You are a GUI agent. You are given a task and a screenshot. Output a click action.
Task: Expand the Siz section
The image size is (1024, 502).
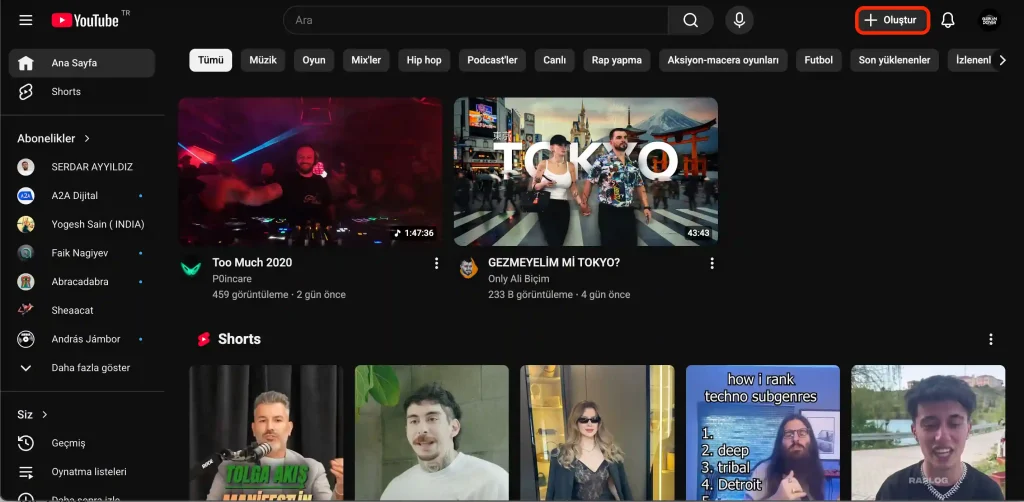click(x=33, y=415)
